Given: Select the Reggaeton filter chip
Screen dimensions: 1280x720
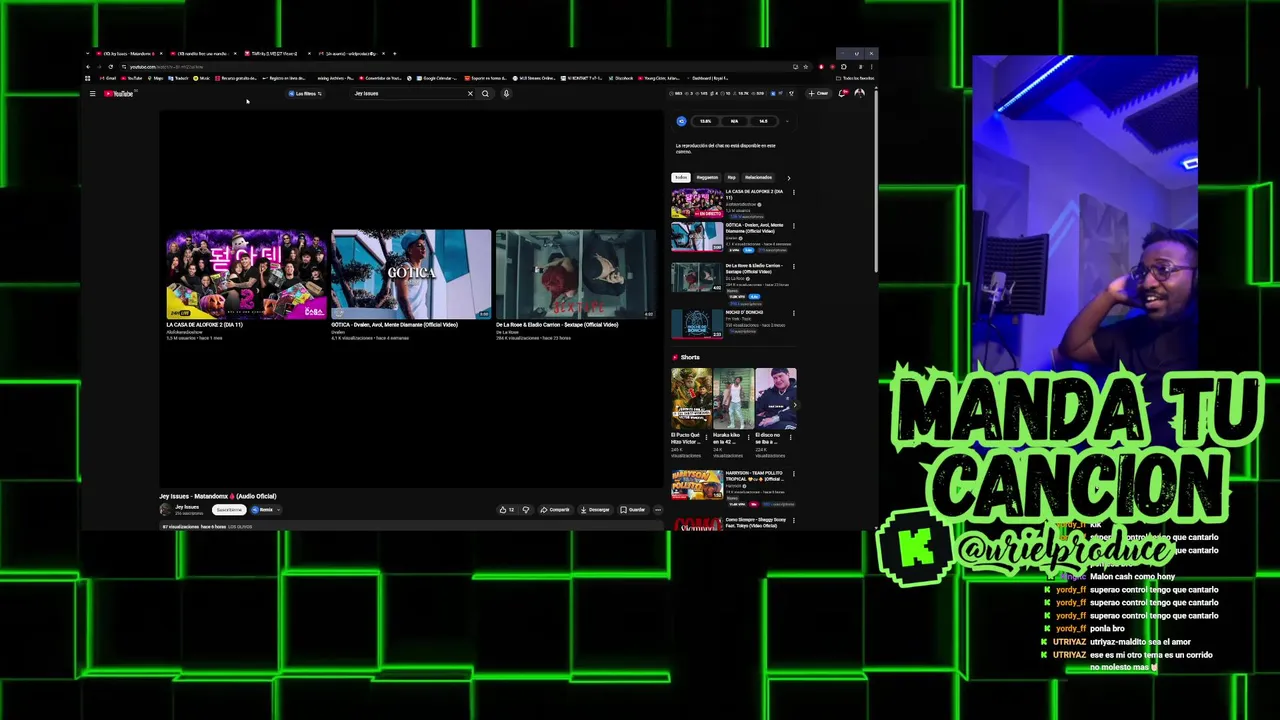Looking at the screenshot, I should pyautogui.click(x=707, y=177).
